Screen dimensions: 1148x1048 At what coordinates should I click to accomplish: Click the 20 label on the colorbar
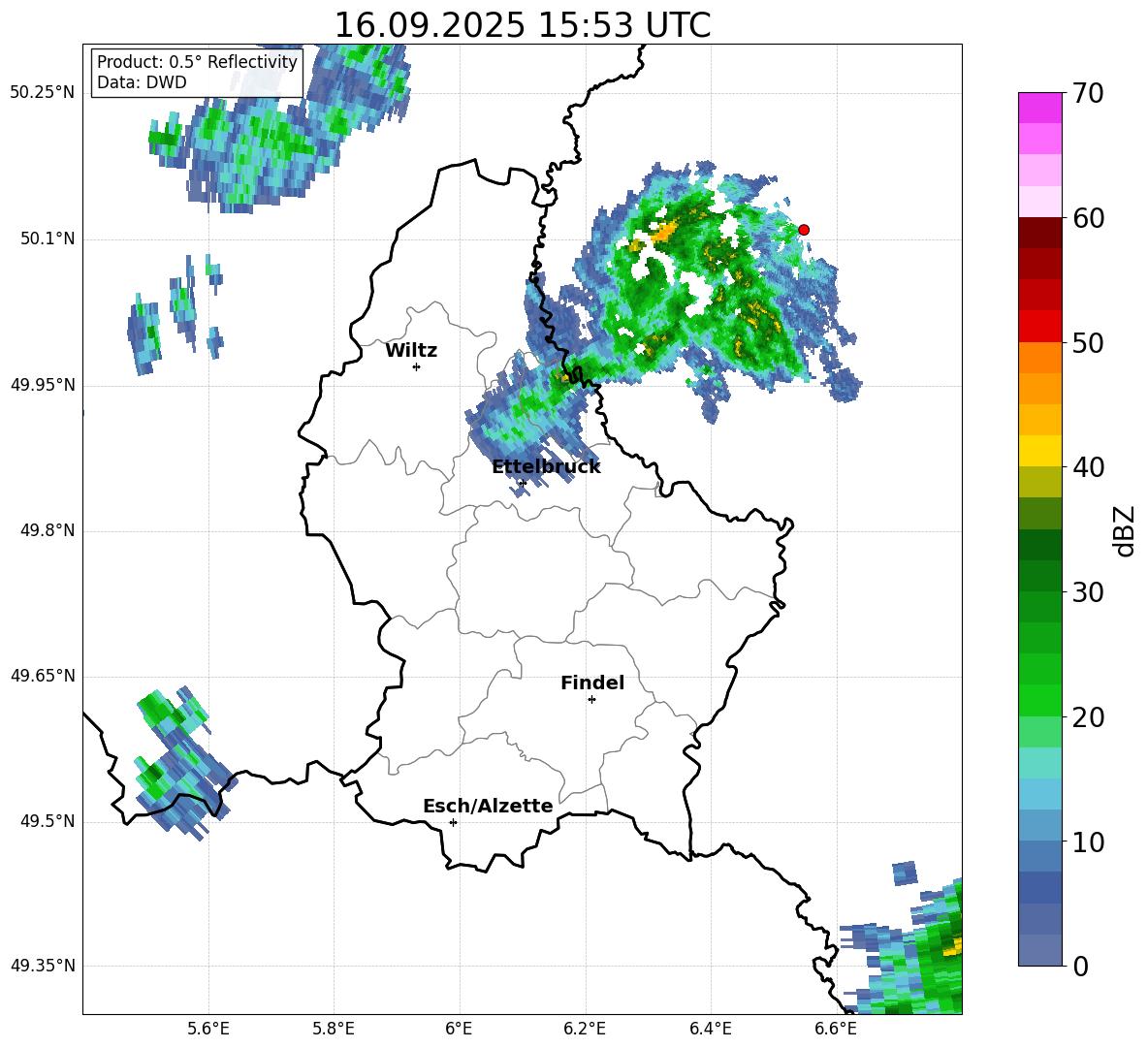click(x=1087, y=717)
